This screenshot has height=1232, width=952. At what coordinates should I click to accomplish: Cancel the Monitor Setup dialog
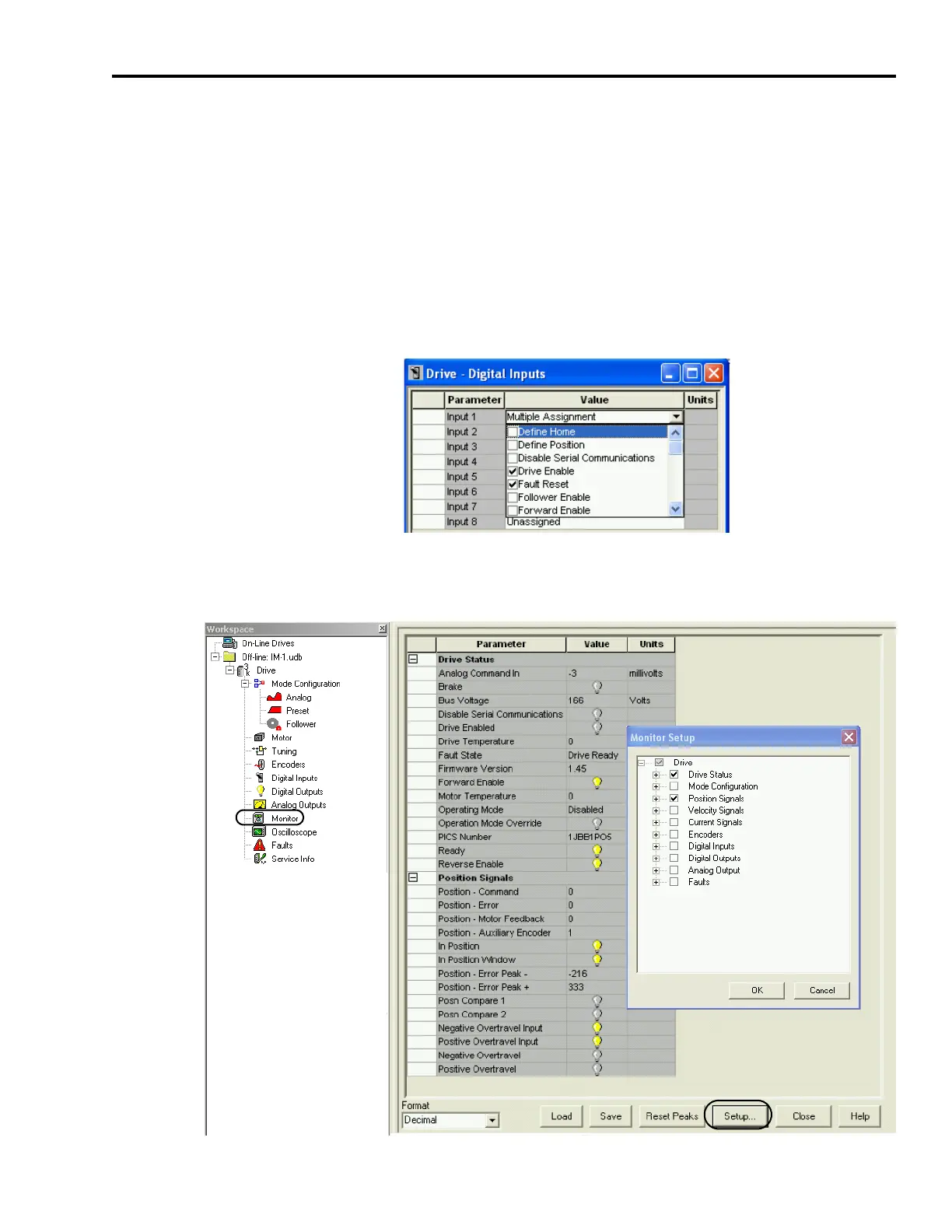[822, 991]
